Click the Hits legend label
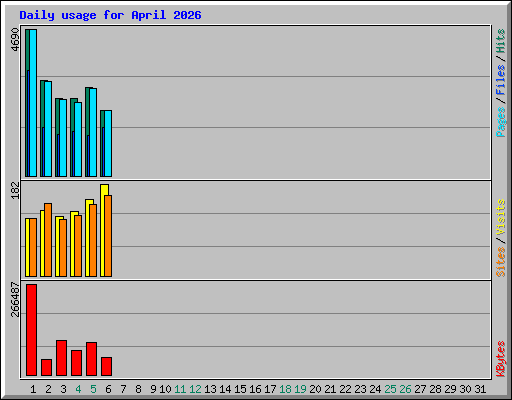The image size is (512, 400). [501, 41]
